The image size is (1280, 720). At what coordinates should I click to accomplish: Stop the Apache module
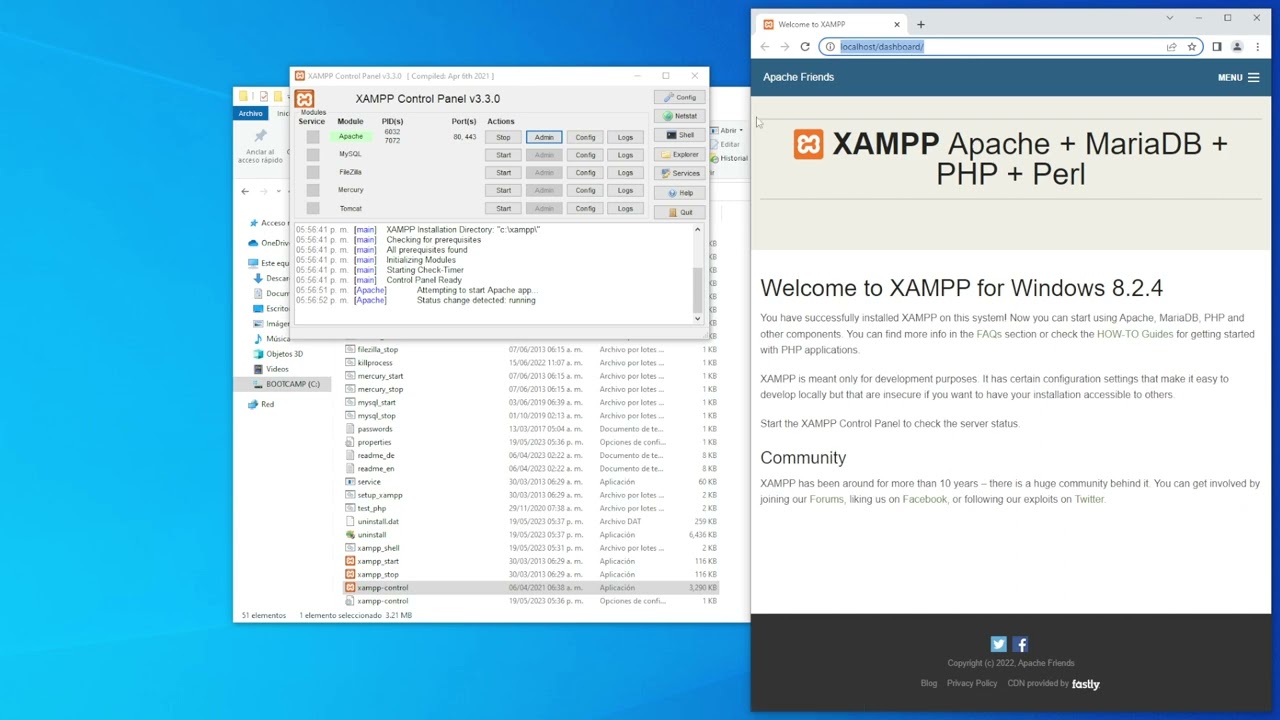click(x=503, y=137)
